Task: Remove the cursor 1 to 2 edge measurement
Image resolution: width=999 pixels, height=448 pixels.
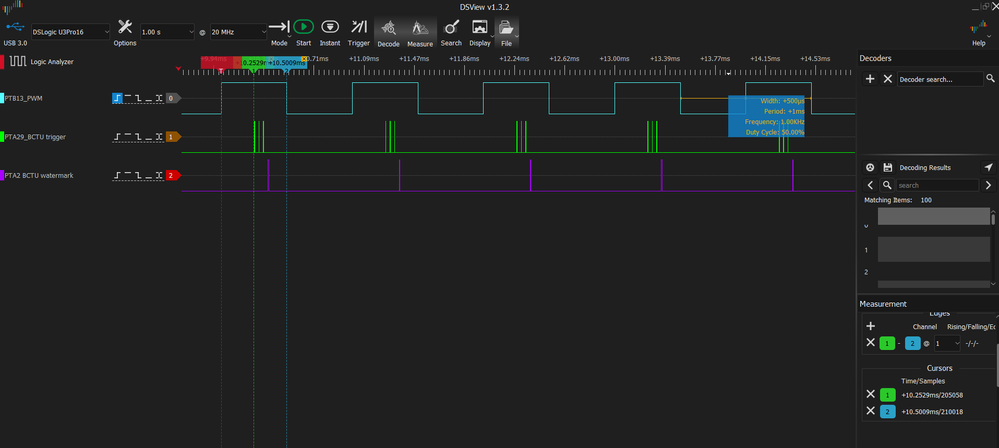Action: pyautogui.click(x=870, y=343)
